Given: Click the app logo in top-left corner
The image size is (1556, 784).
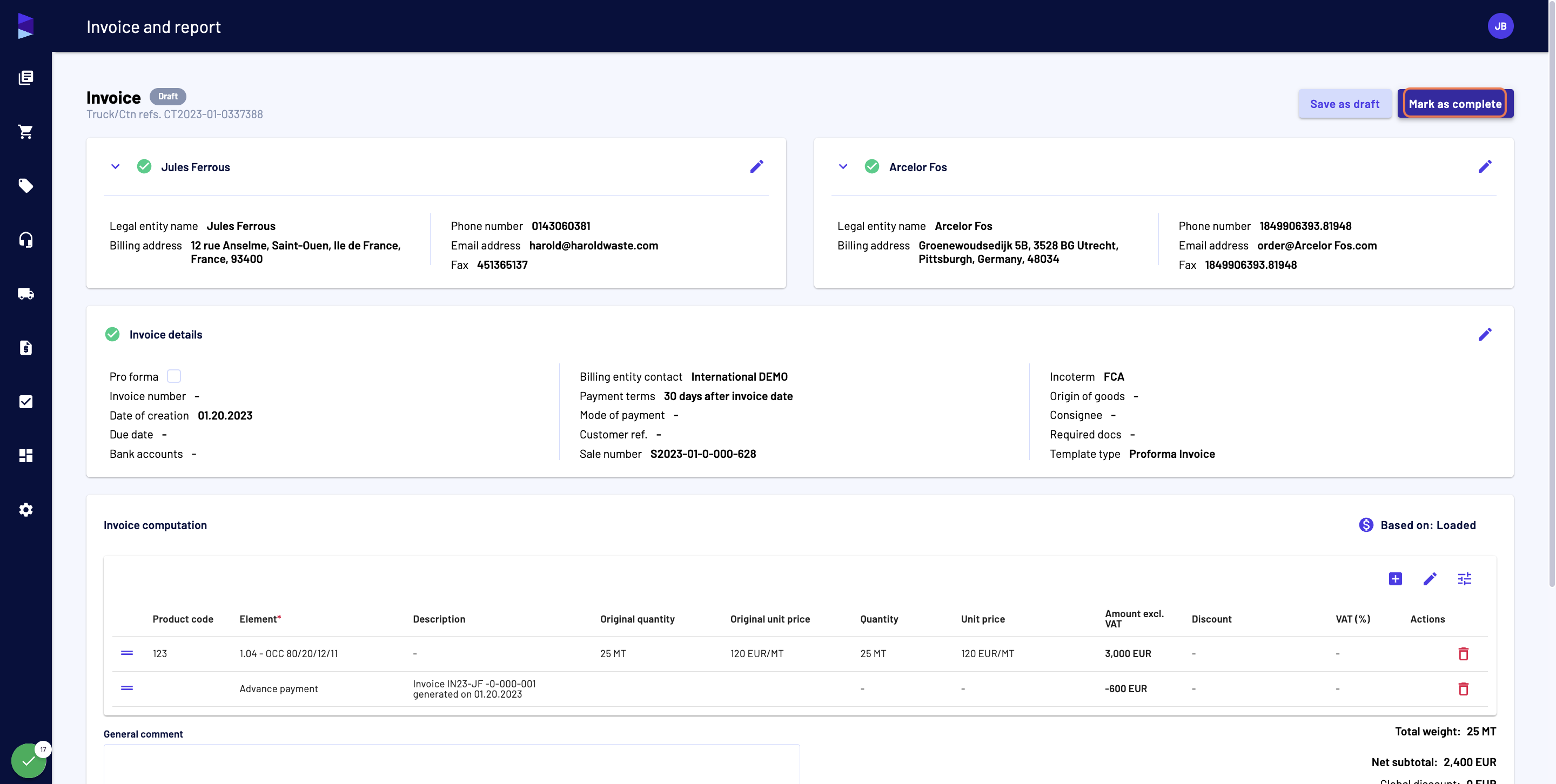Looking at the screenshot, I should (25, 26).
